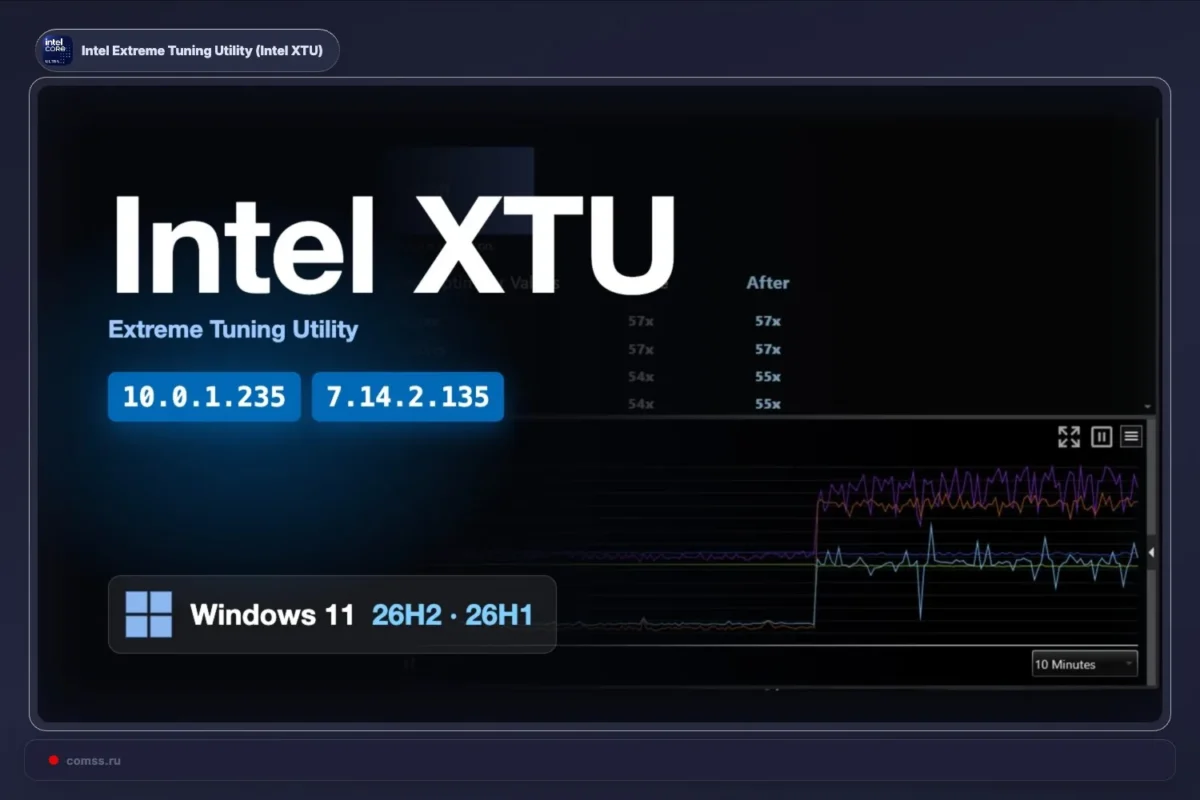Click the After column header
The image size is (1200, 800).
click(x=768, y=283)
